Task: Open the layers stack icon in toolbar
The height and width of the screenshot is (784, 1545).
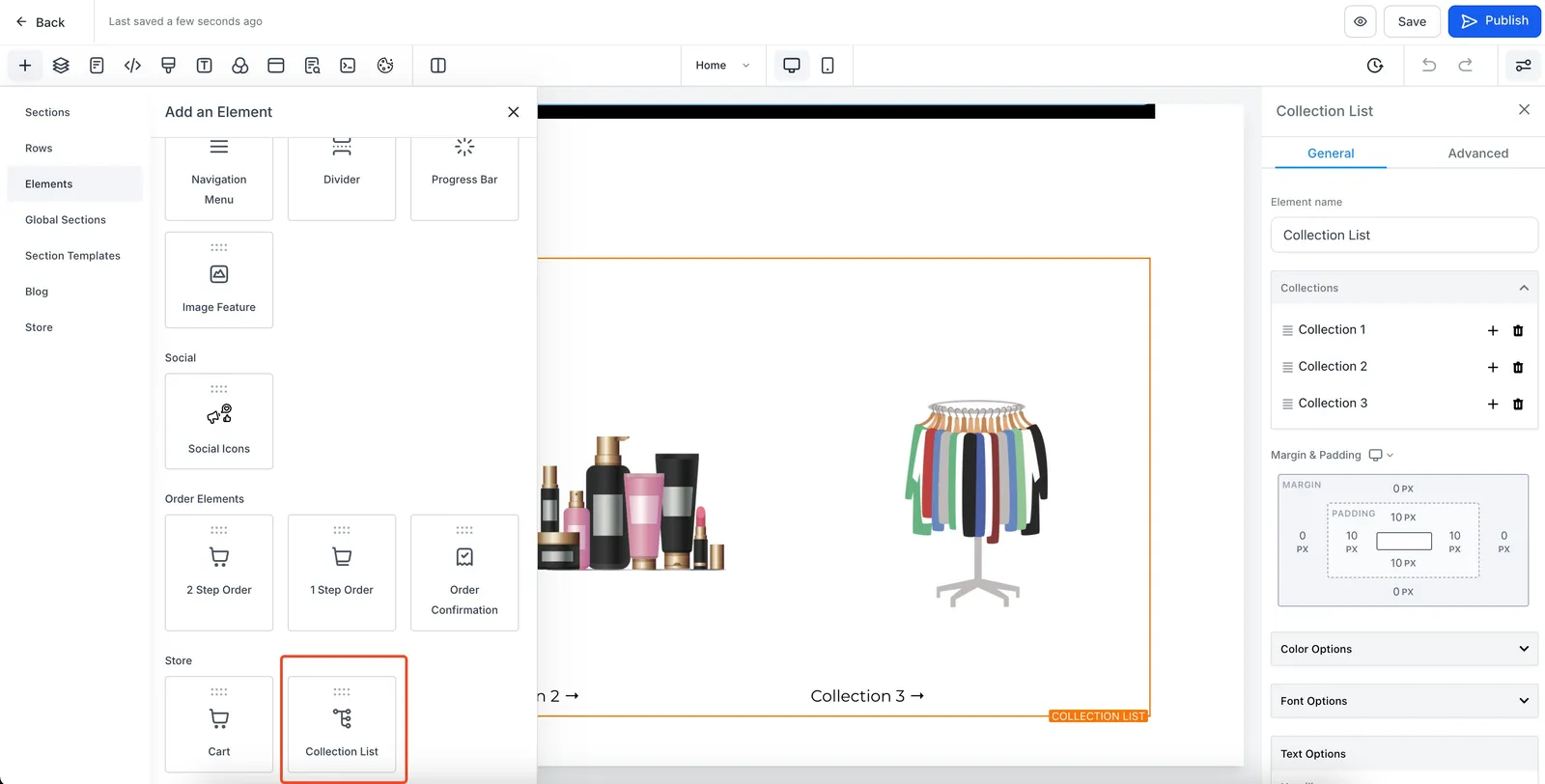Action: point(61,66)
